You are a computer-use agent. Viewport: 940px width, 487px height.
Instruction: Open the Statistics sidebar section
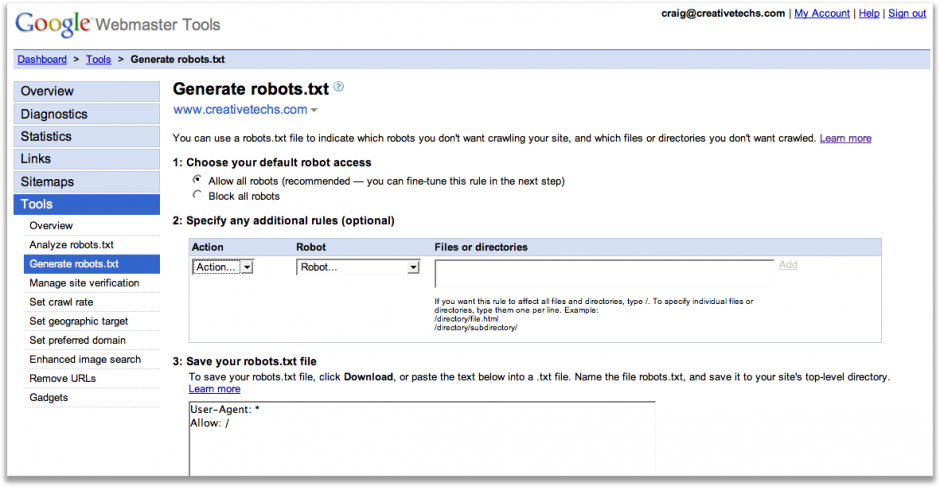click(x=86, y=136)
